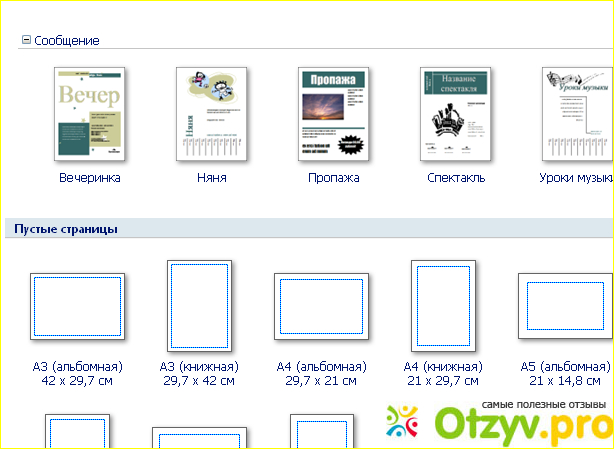Collapse the Сообщение section with minus box
Viewport: 614px width, 449px height.
(x=26, y=41)
